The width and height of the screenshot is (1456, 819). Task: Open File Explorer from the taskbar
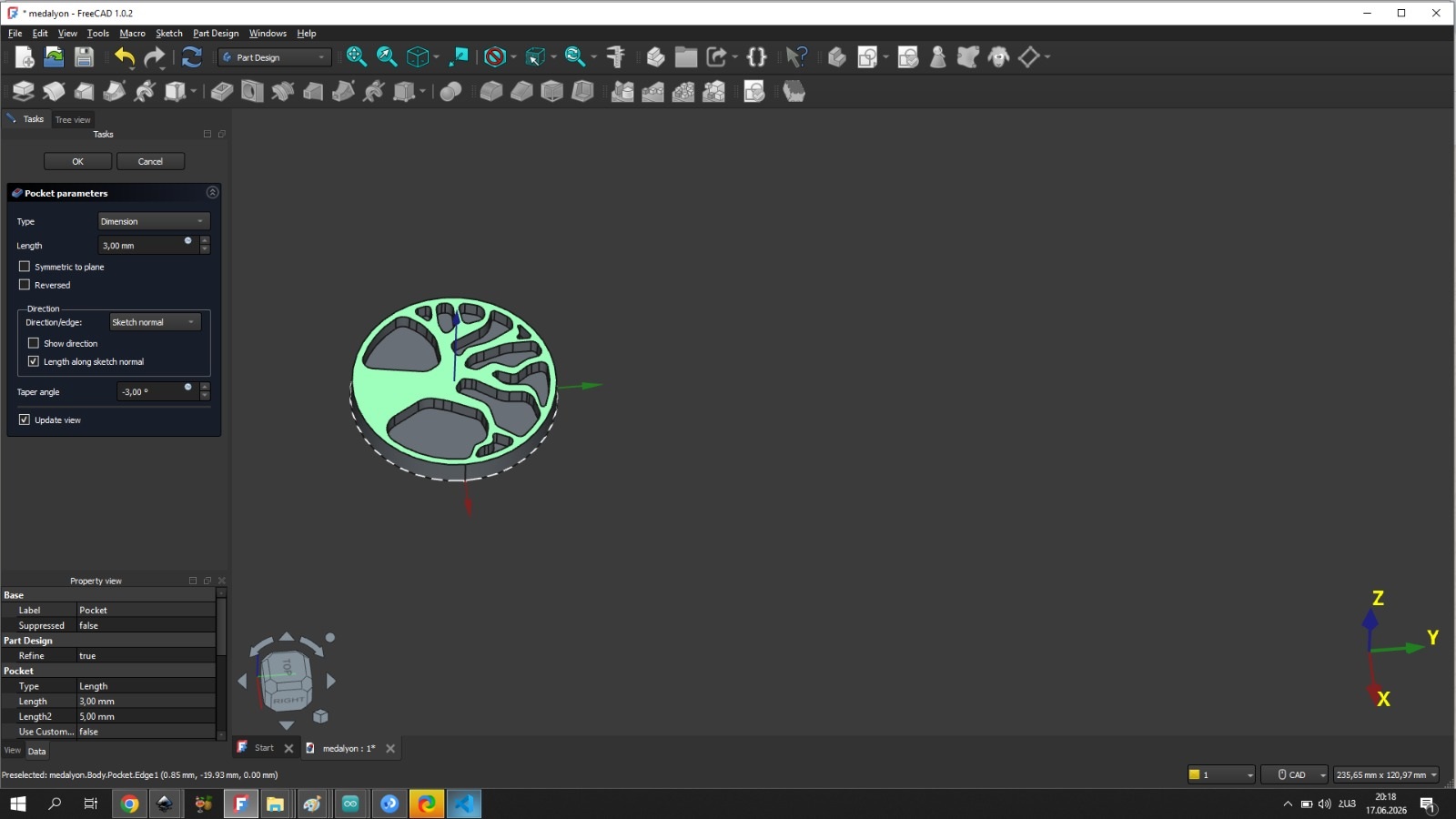pos(275,804)
